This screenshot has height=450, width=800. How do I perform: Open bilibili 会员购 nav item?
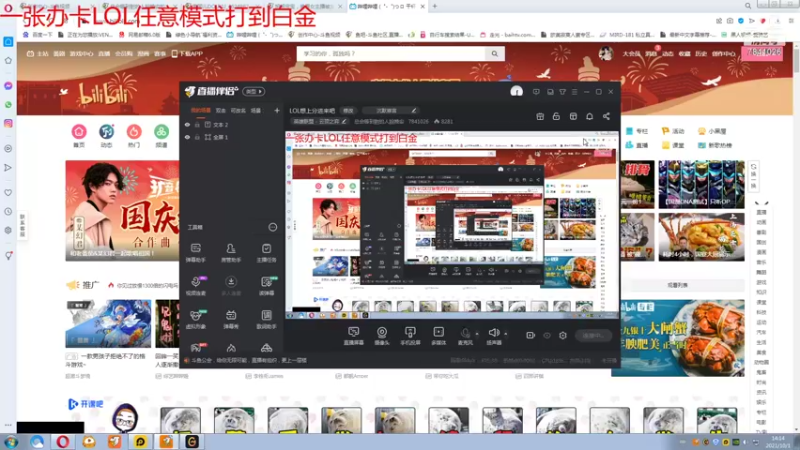(x=123, y=54)
